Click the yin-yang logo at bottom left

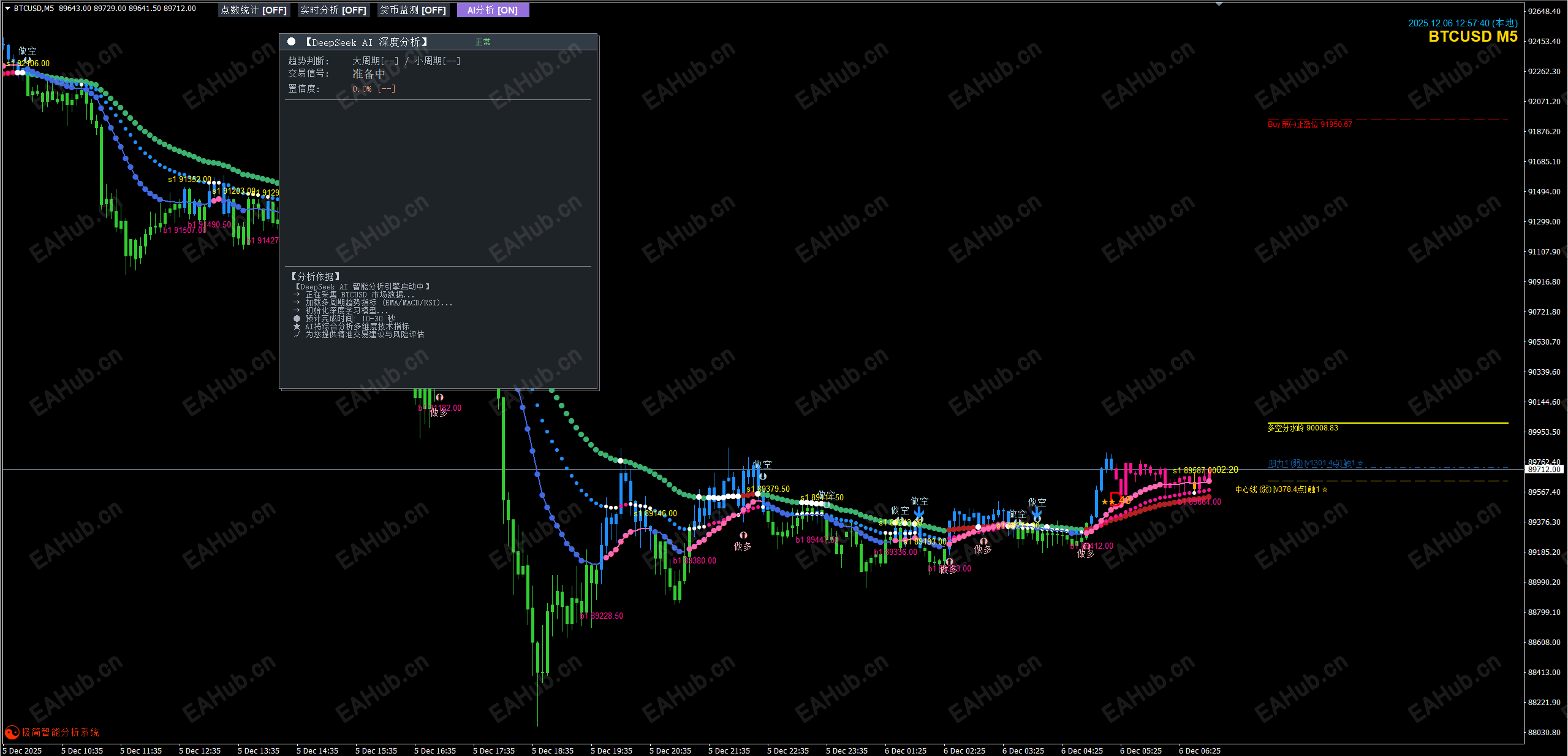11,732
